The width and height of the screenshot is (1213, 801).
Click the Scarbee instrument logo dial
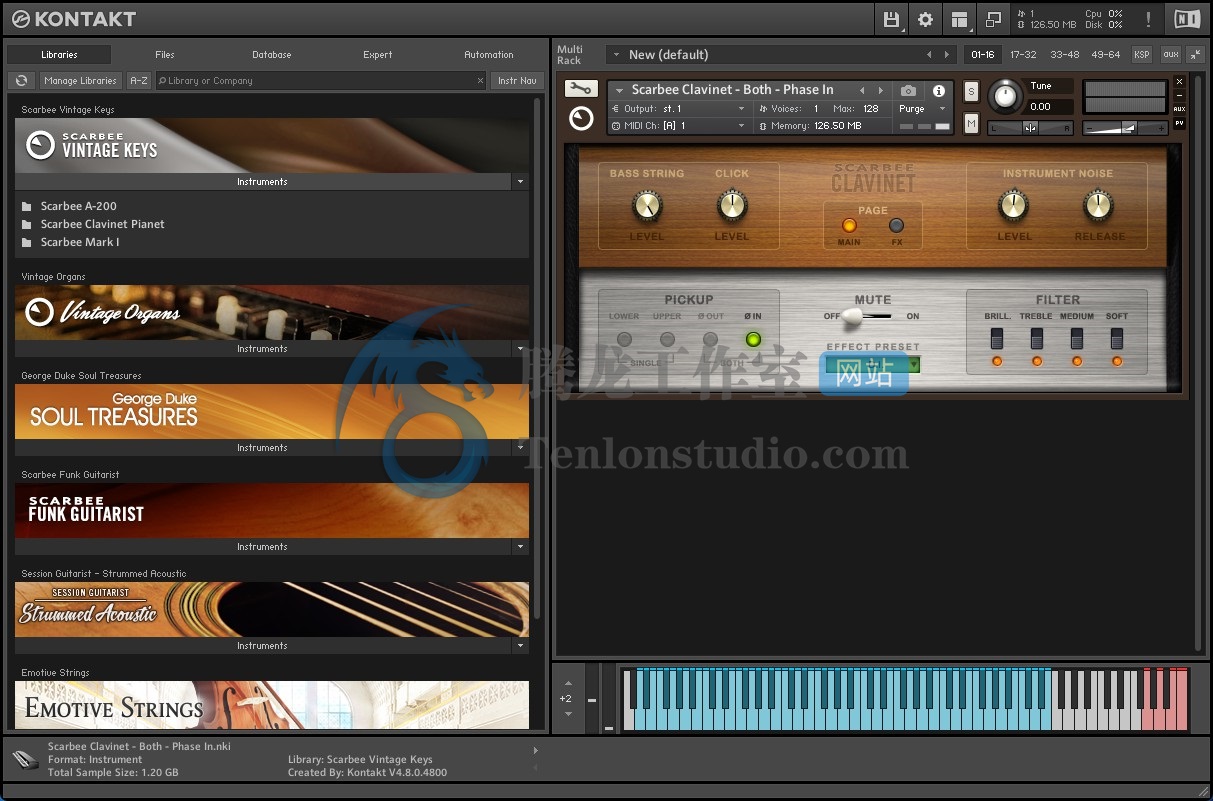[x=580, y=120]
